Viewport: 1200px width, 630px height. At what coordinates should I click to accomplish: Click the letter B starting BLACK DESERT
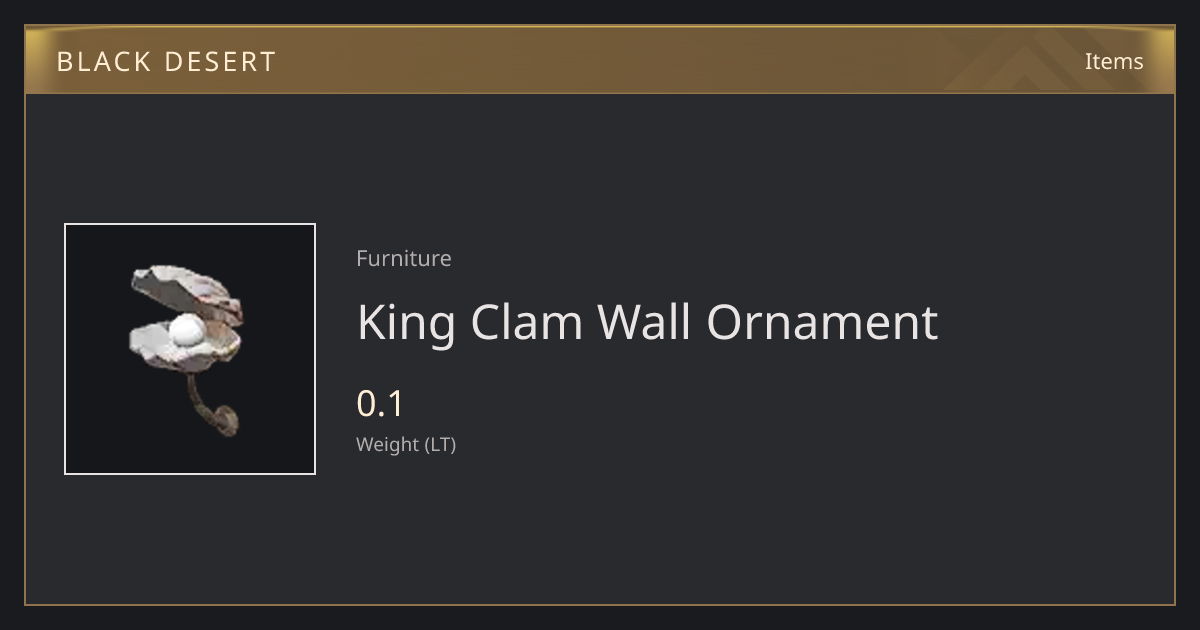click(65, 62)
